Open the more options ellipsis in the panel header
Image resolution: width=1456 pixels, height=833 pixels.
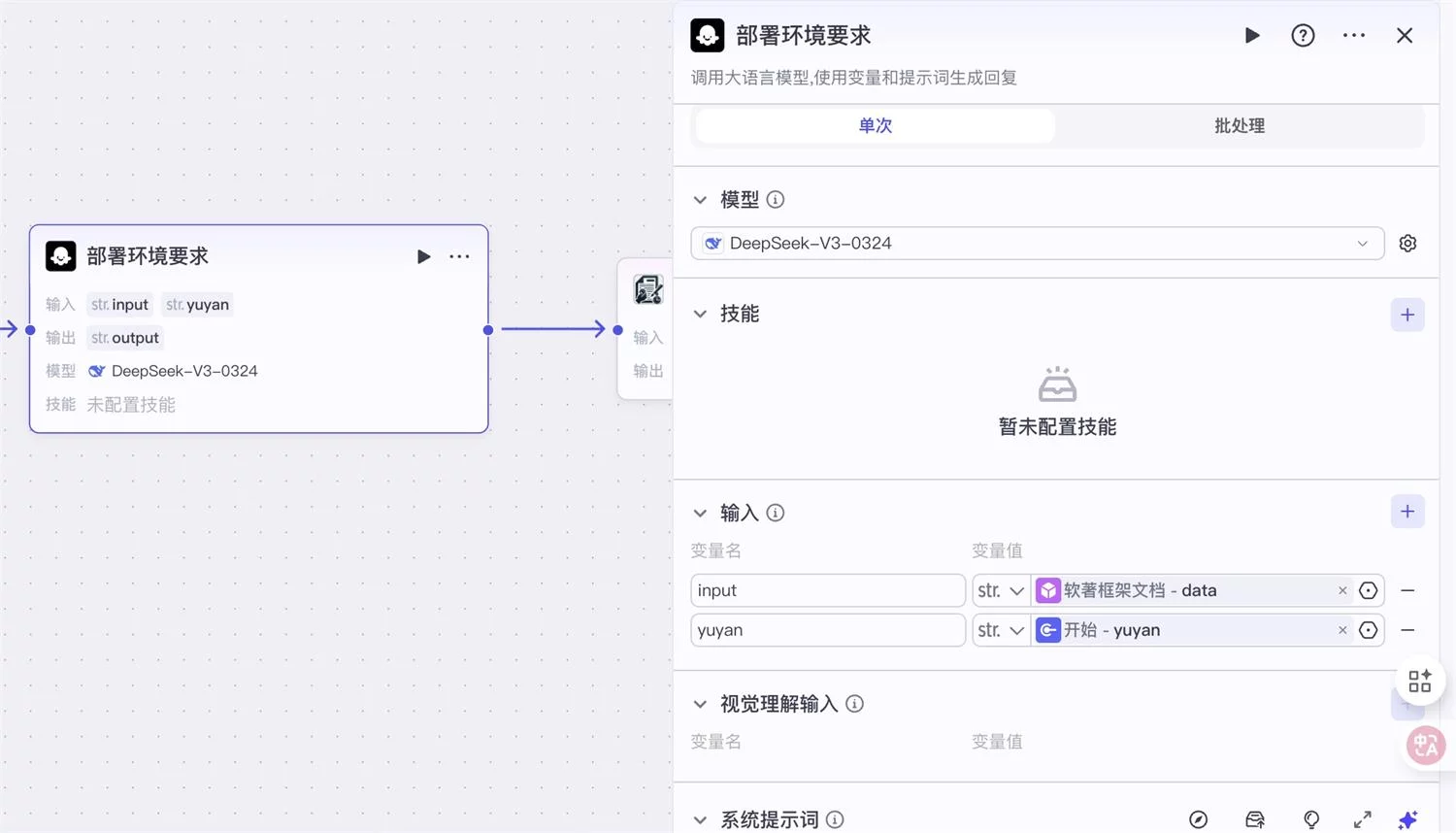click(x=1353, y=35)
